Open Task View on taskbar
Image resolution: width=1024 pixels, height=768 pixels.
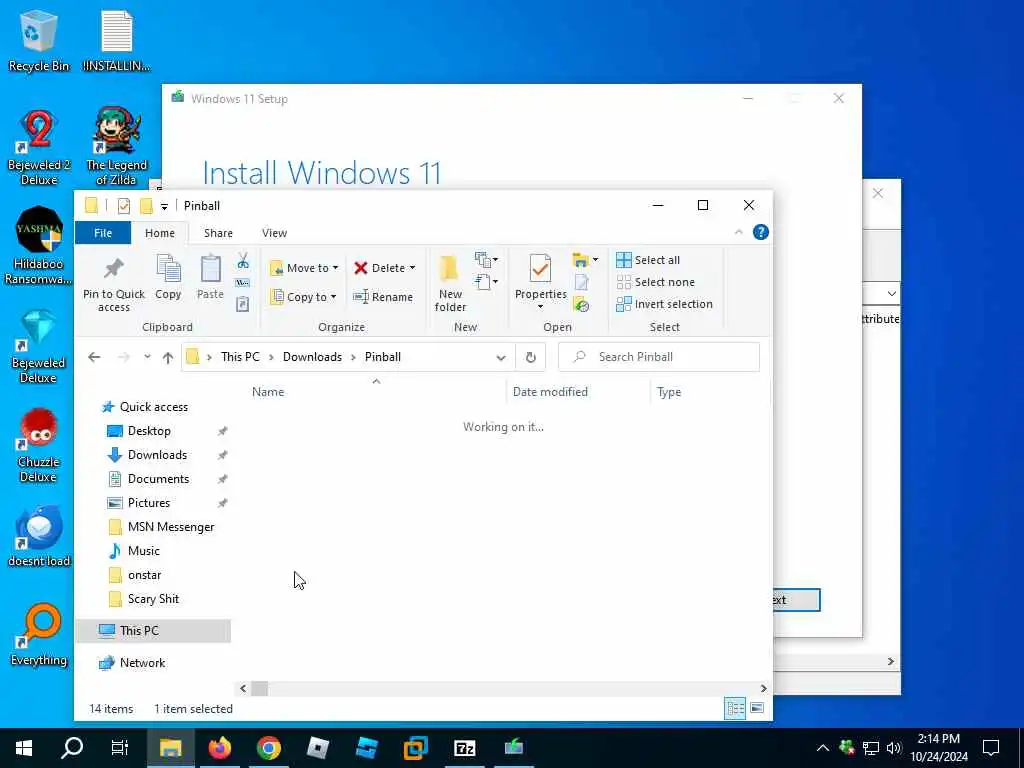click(x=120, y=748)
